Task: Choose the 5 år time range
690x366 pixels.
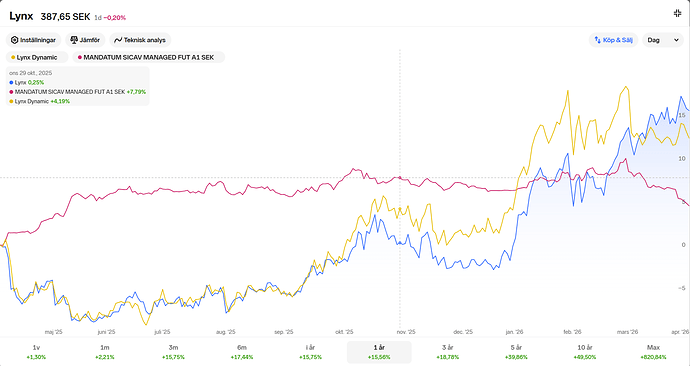Action: (x=516, y=352)
